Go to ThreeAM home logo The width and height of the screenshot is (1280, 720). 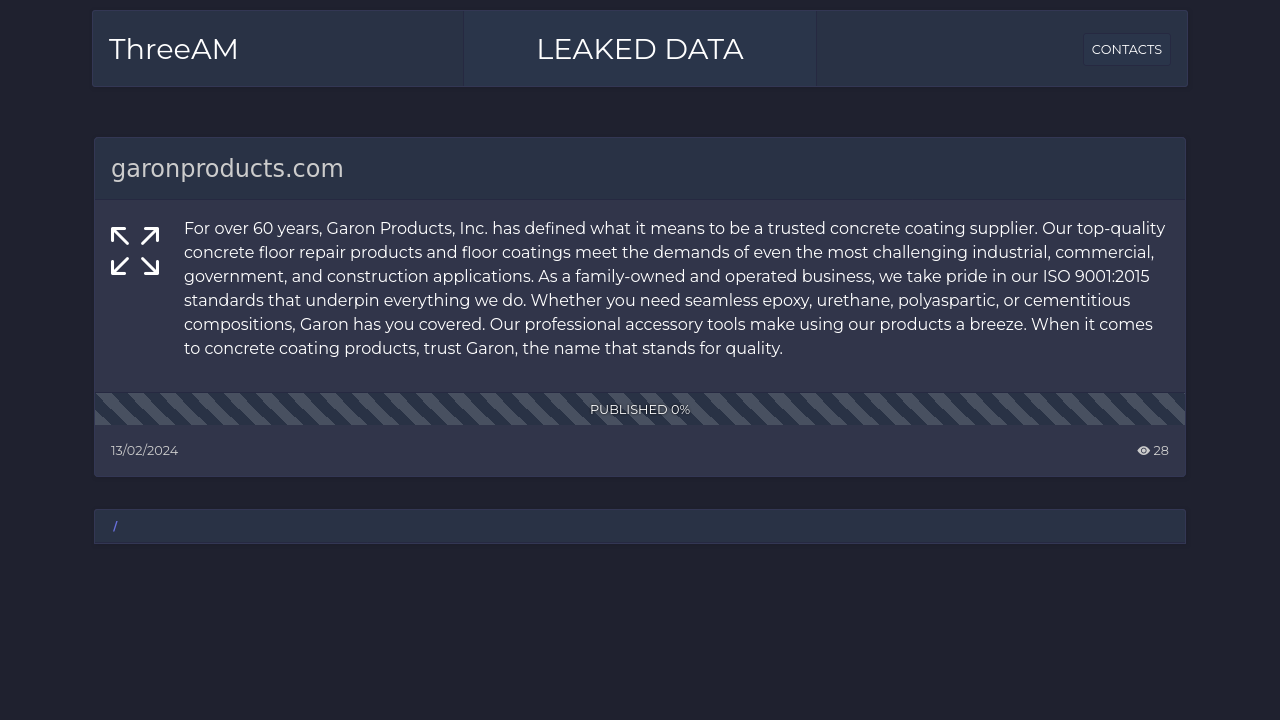point(174,49)
